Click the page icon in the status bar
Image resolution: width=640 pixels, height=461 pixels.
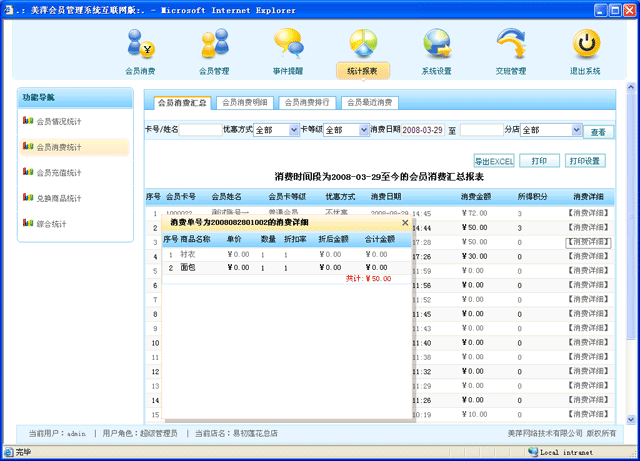click(x=9, y=452)
